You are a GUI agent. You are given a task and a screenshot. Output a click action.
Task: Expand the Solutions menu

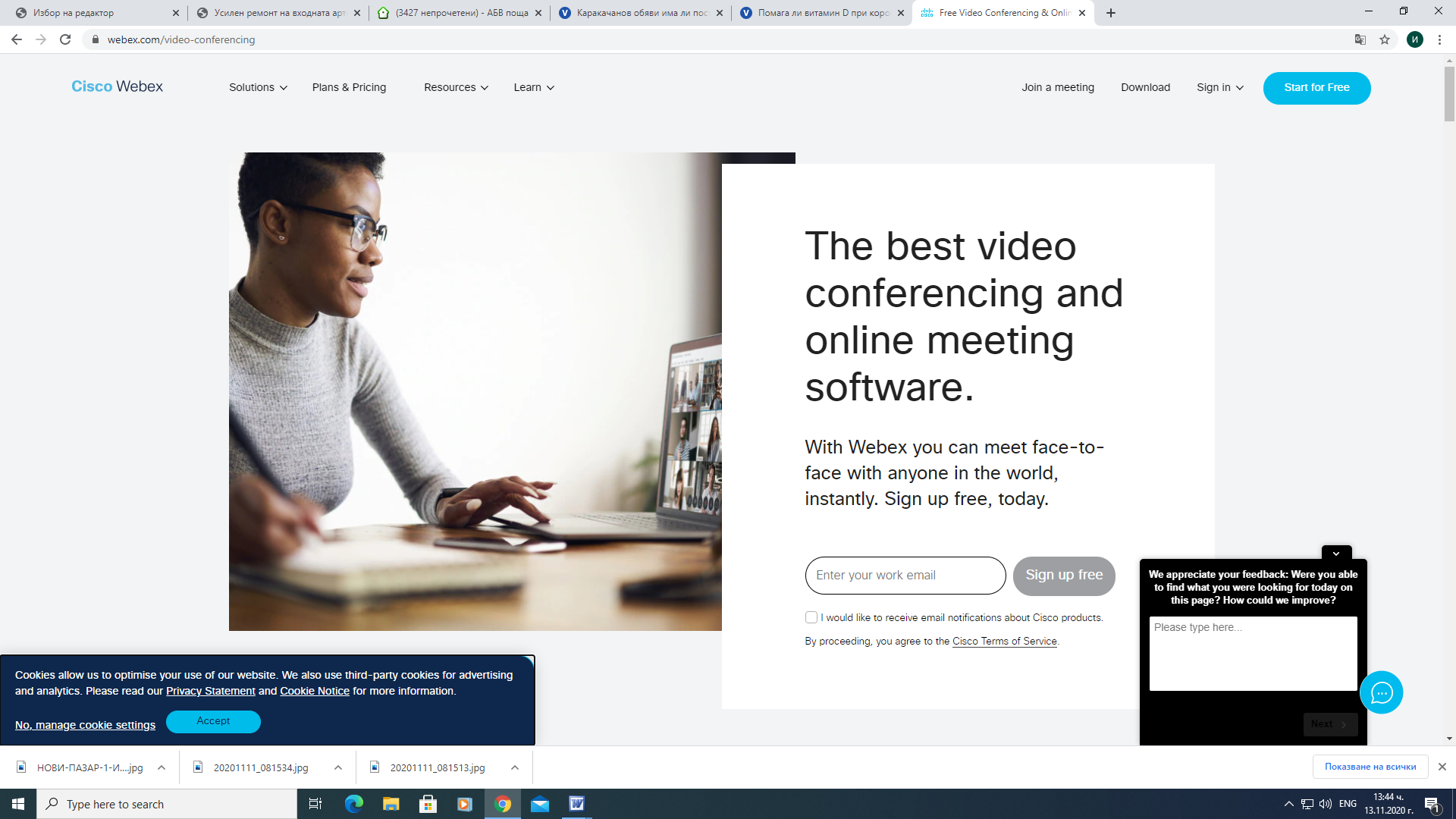coord(258,87)
